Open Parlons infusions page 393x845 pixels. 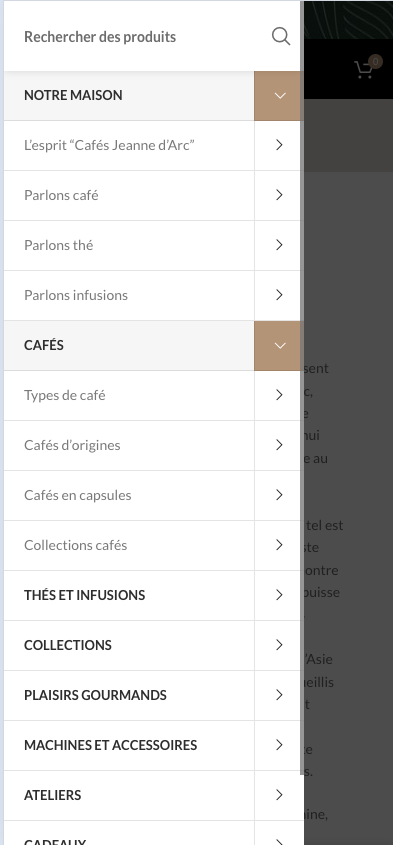tap(76, 295)
